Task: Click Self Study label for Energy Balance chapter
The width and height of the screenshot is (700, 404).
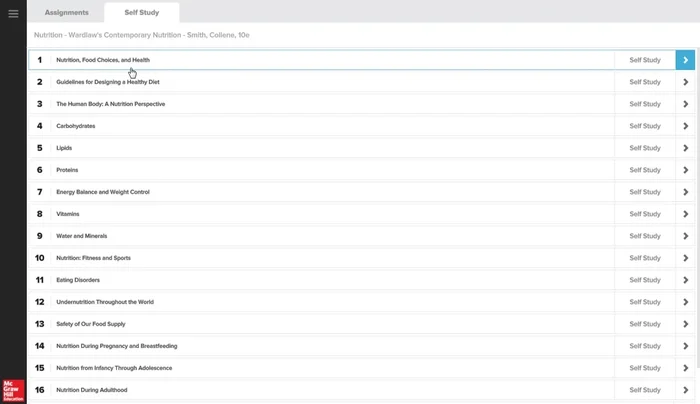Action: coord(645,192)
